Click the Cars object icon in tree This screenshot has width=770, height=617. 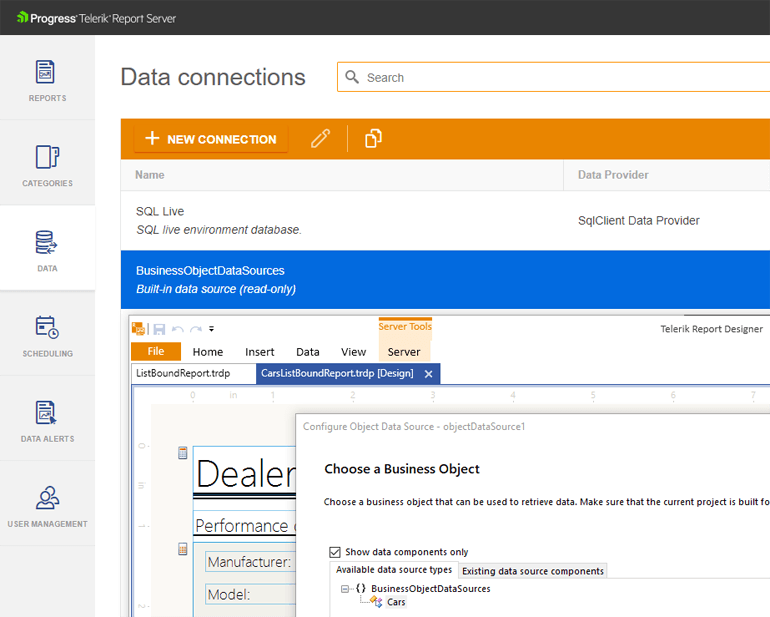[x=376, y=601]
